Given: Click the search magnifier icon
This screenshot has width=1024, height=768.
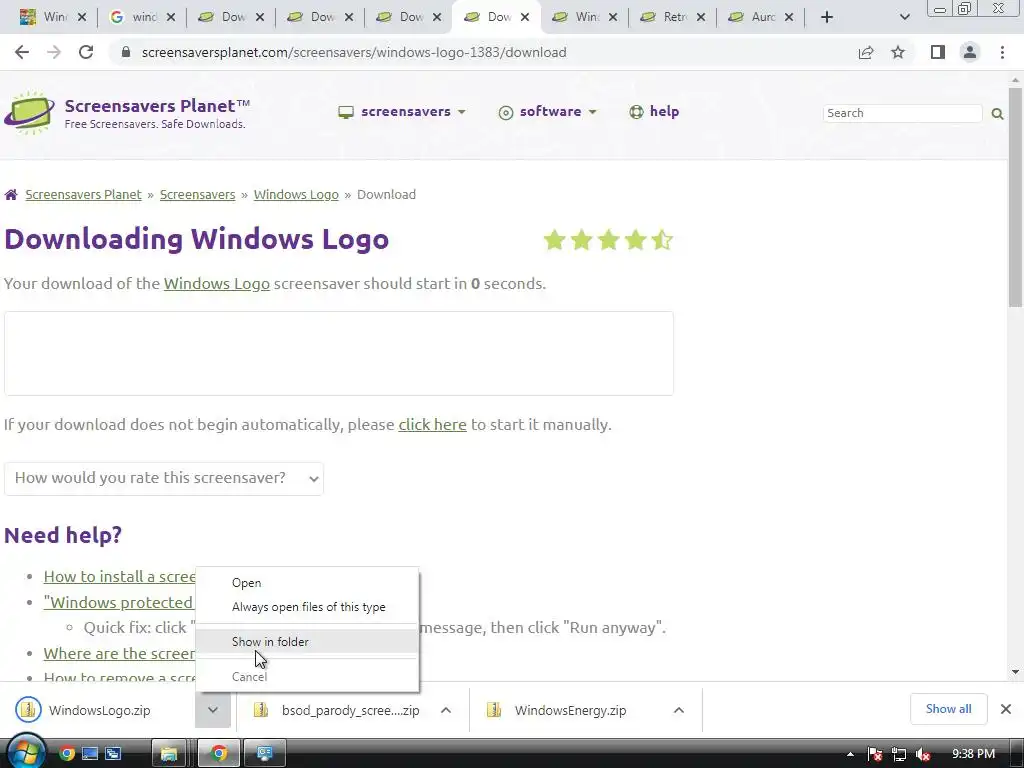Looking at the screenshot, I should click(997, 114).
